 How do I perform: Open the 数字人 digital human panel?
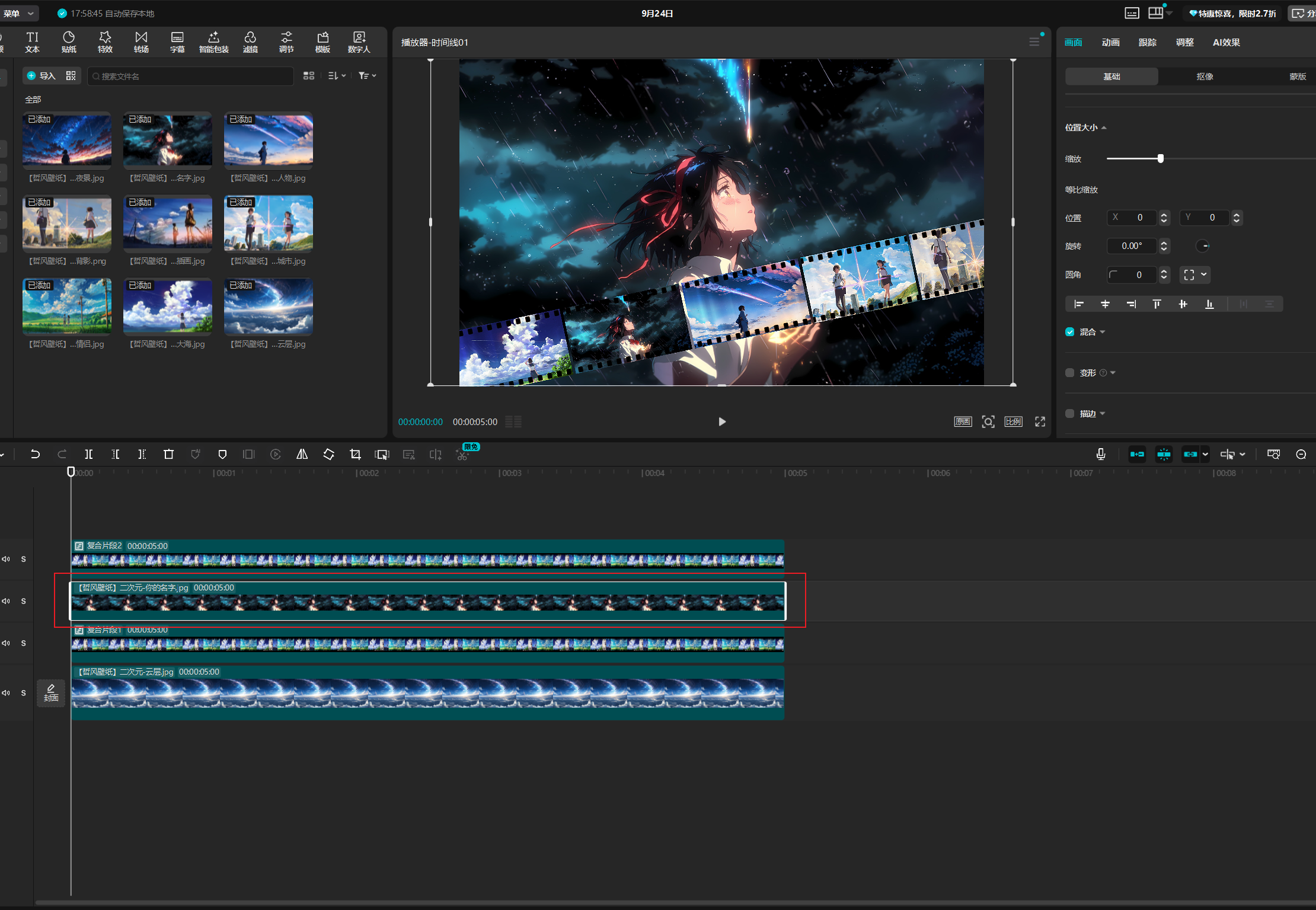tap(359, 42)
